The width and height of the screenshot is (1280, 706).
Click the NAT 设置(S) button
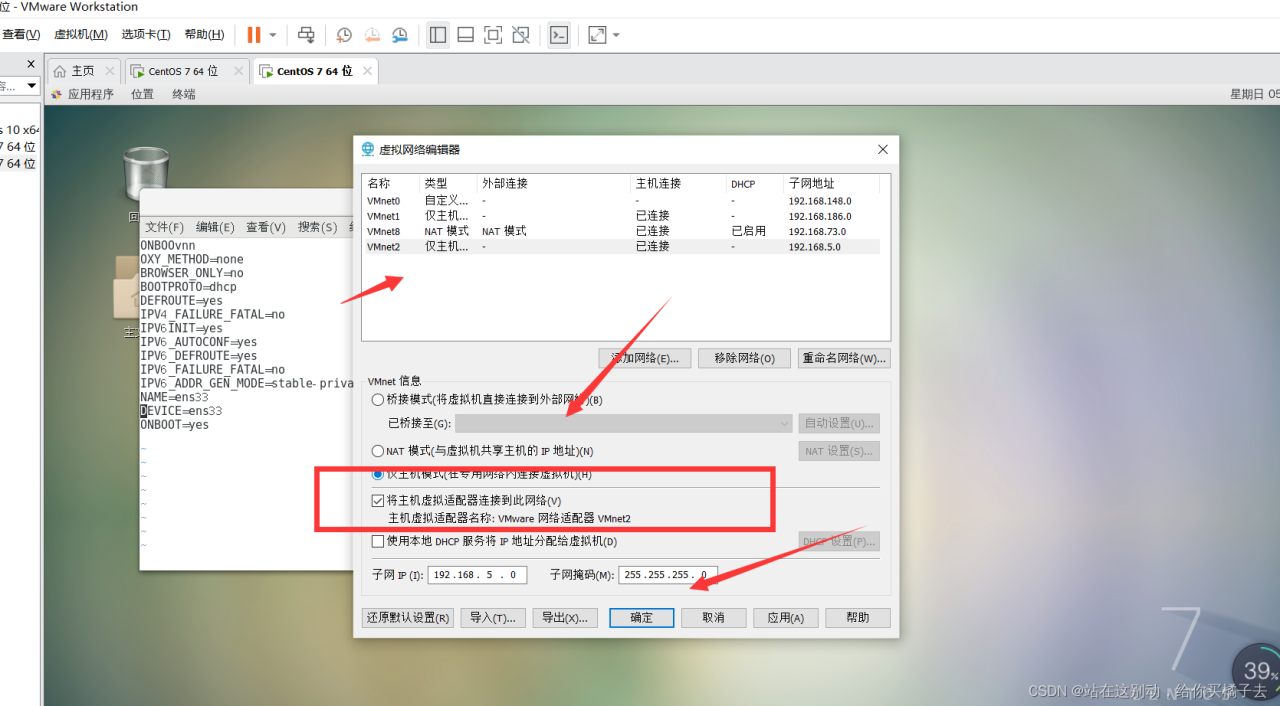click(x=839, y=451)
